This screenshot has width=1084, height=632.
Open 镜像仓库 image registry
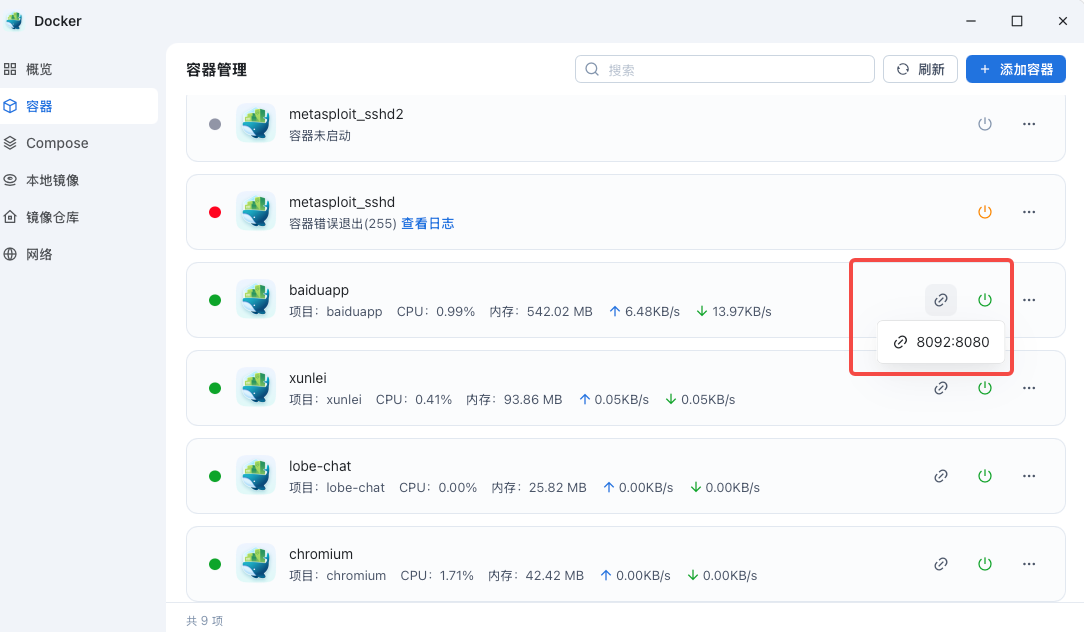pyautogui.click(x=41, y=217)
